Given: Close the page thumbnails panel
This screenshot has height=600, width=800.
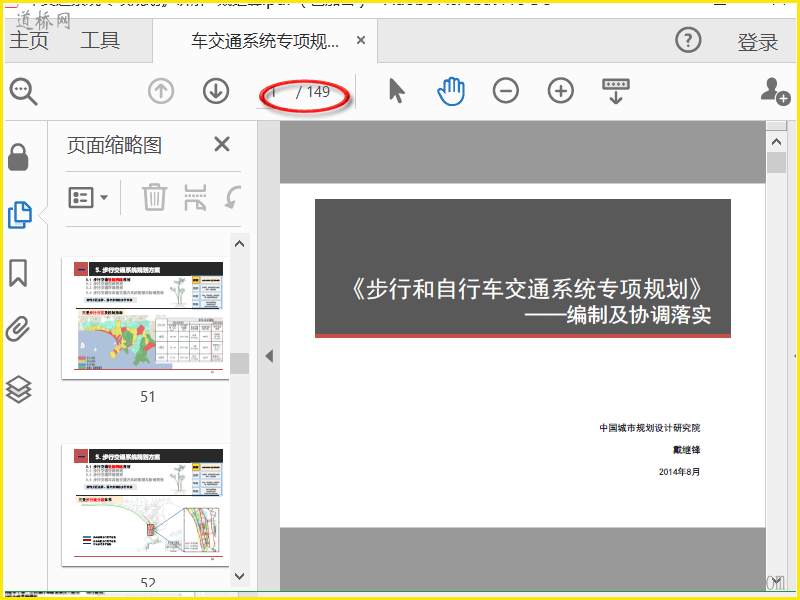Looking at the screenshot, I should pos(222,144).
